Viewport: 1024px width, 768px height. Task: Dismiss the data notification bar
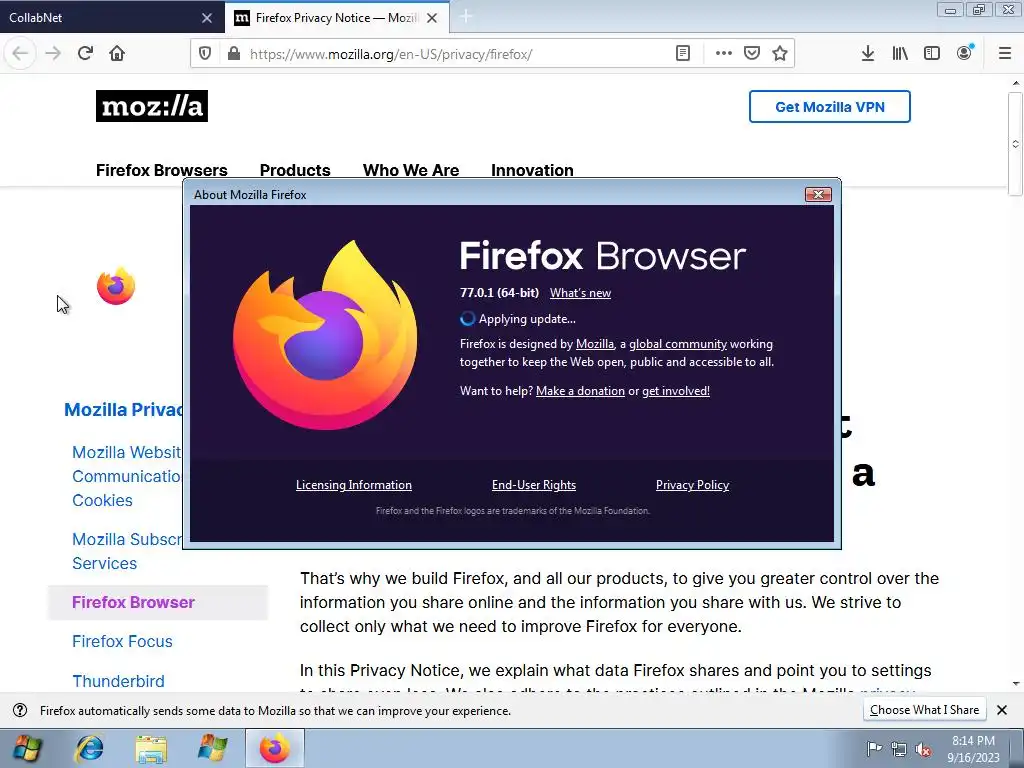click(x=1002, y=710)
